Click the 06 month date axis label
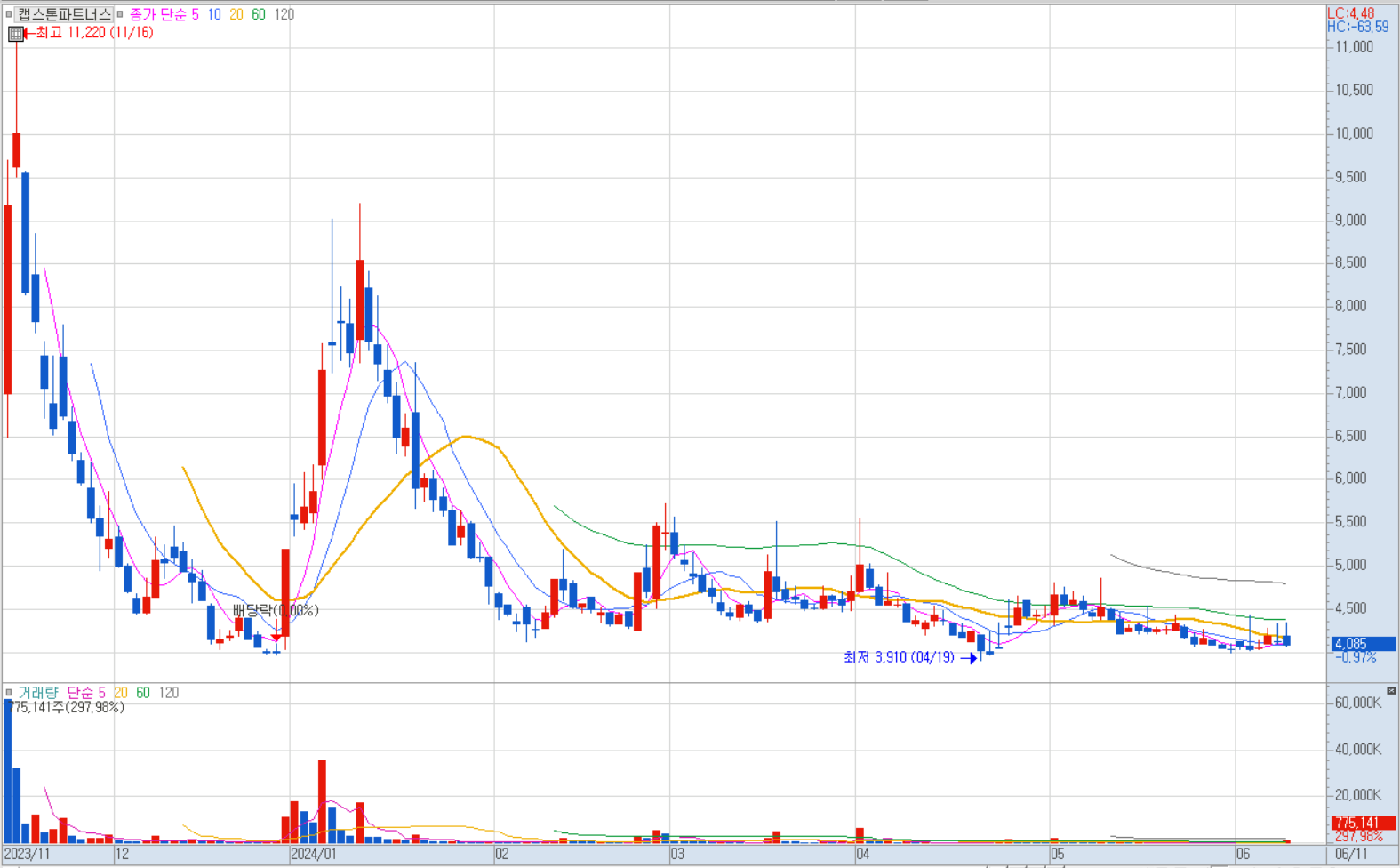Screen dimensions: 1400x868 1243,854
